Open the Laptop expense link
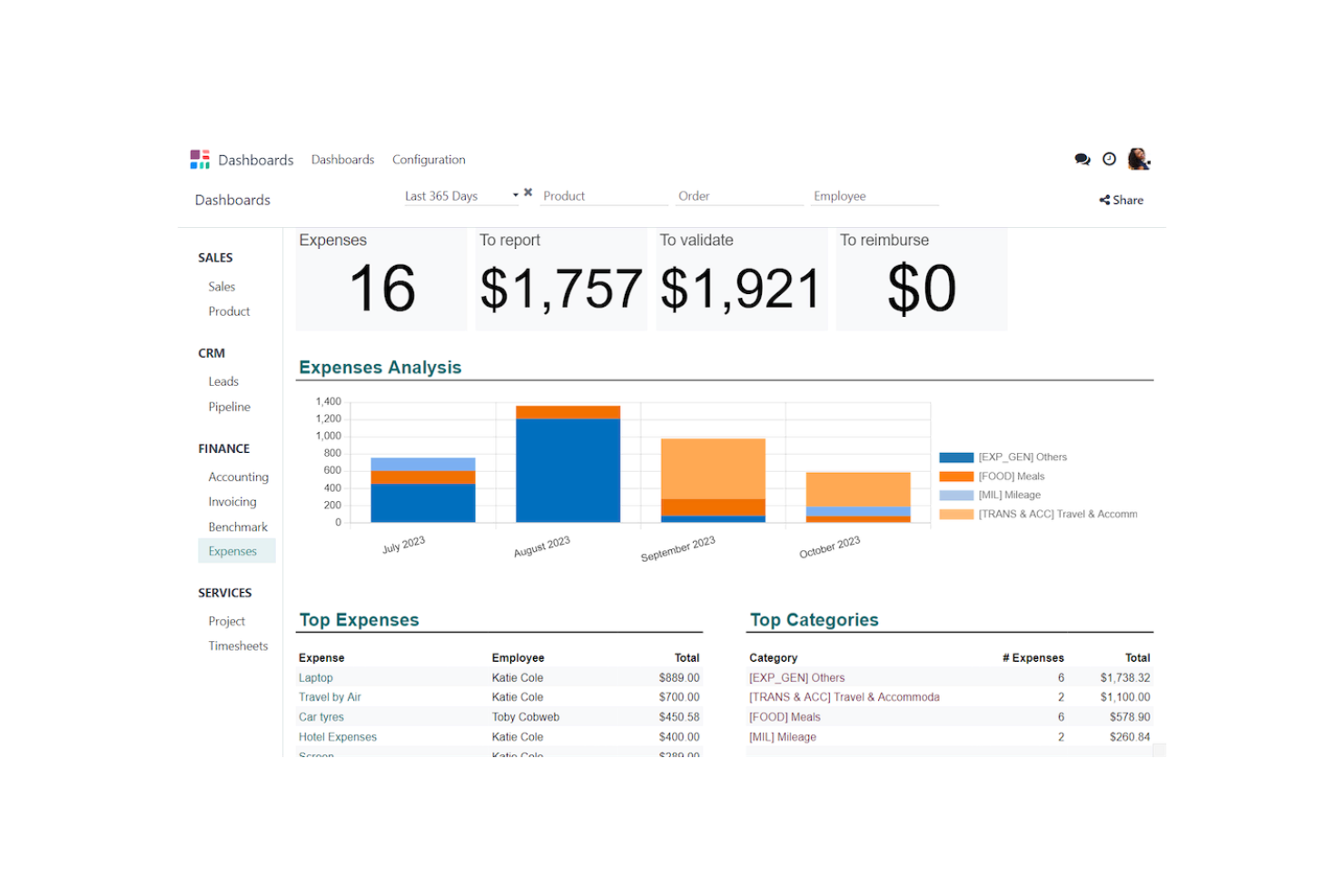This screenshot has height=896, width=1344. tap(316, 678)
